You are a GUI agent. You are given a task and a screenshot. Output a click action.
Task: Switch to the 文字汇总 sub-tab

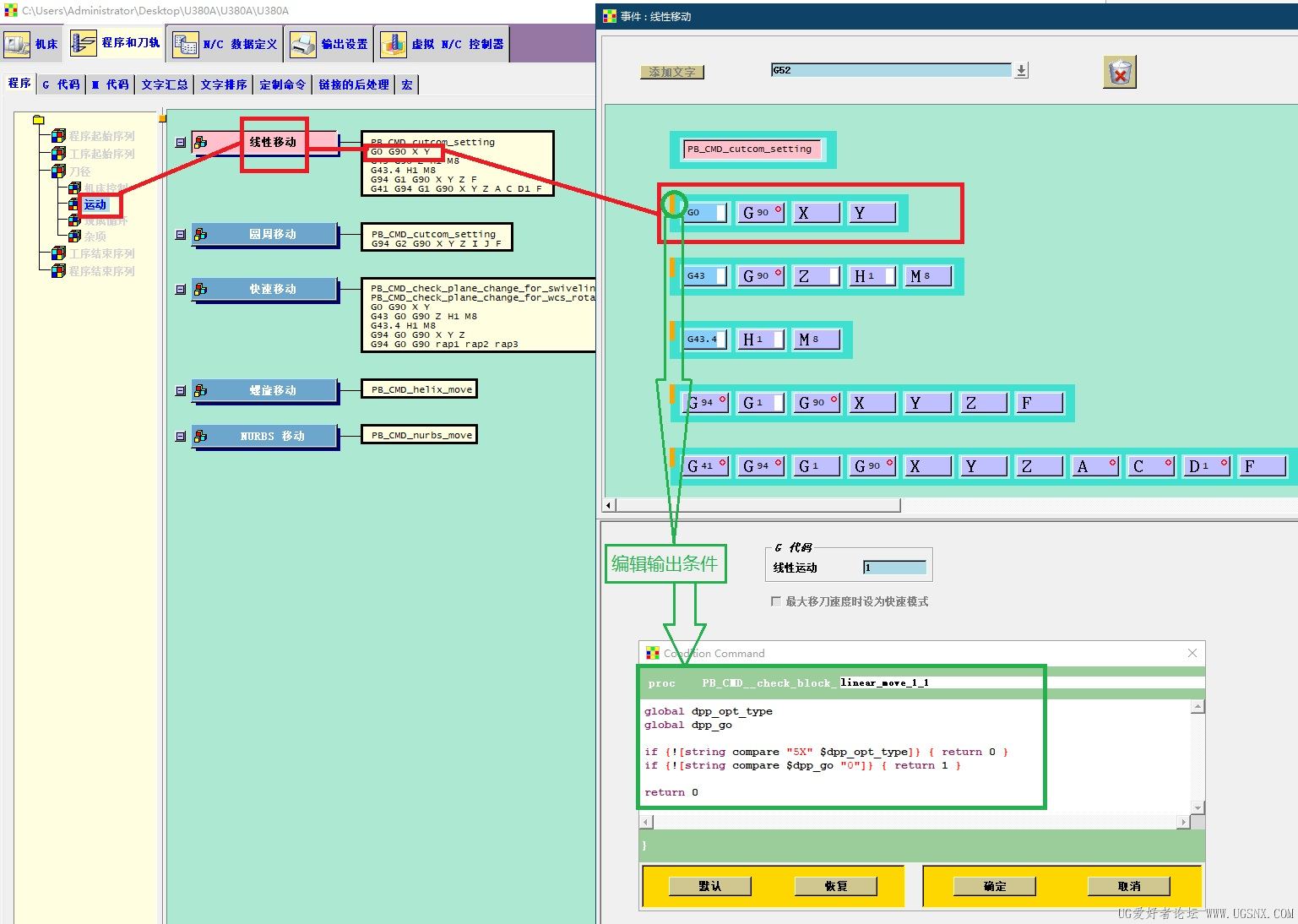coord(165,84)
